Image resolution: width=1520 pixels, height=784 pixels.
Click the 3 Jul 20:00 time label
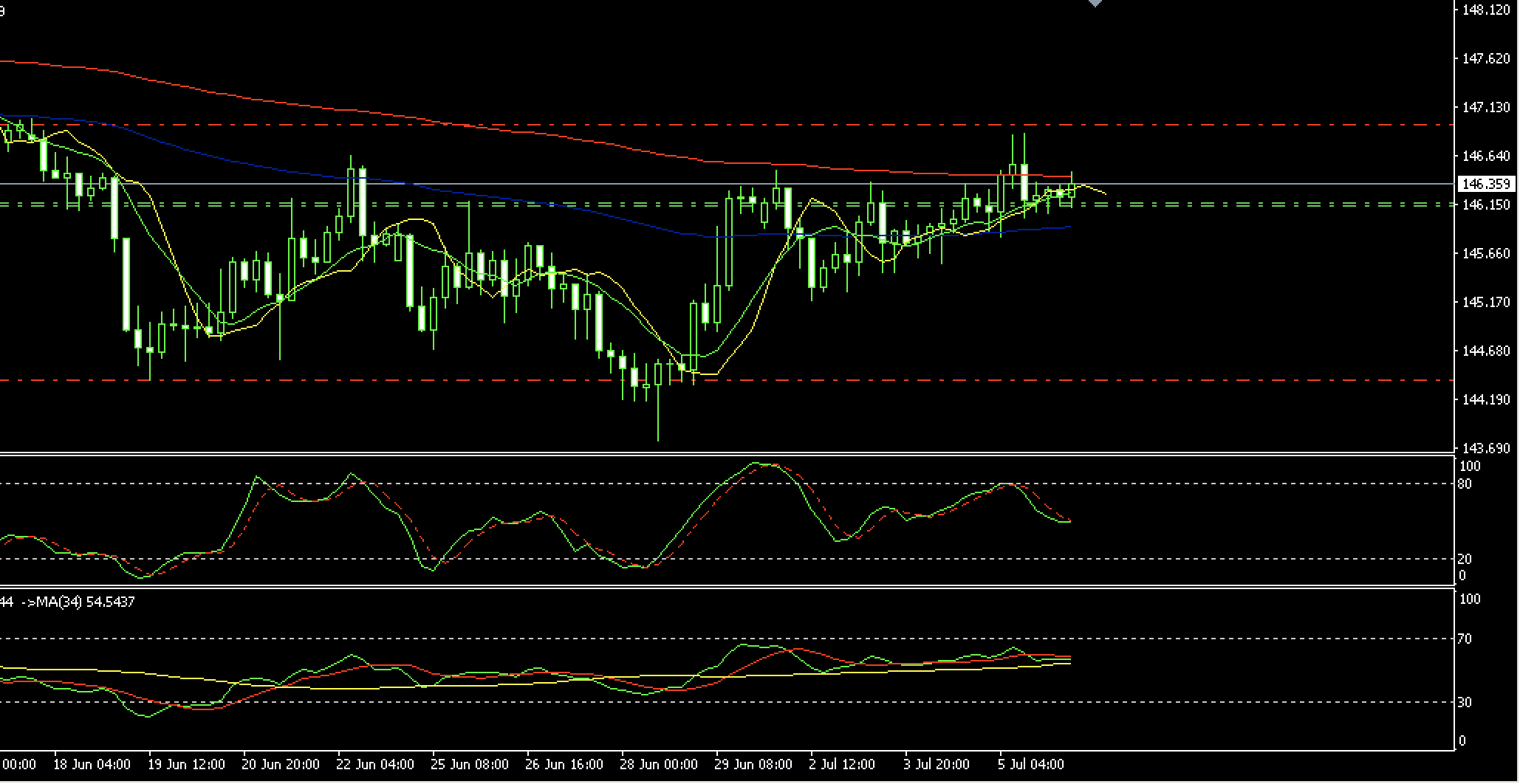coord(937,764)
